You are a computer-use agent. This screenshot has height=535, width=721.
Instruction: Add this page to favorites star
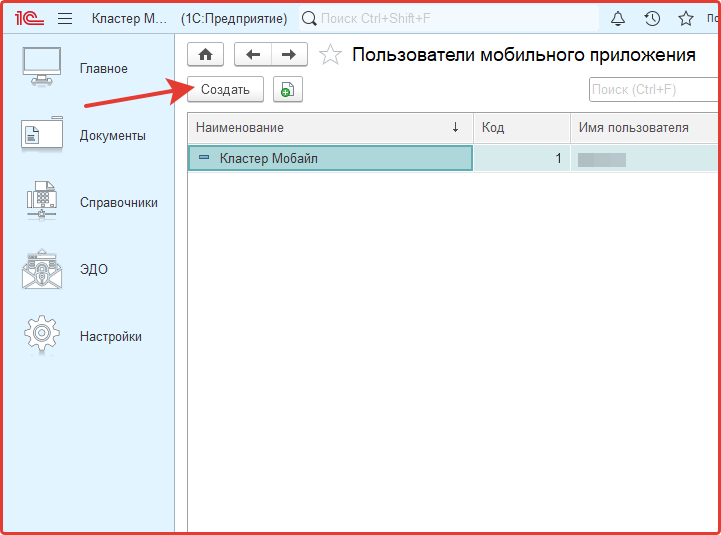point(330,55)
